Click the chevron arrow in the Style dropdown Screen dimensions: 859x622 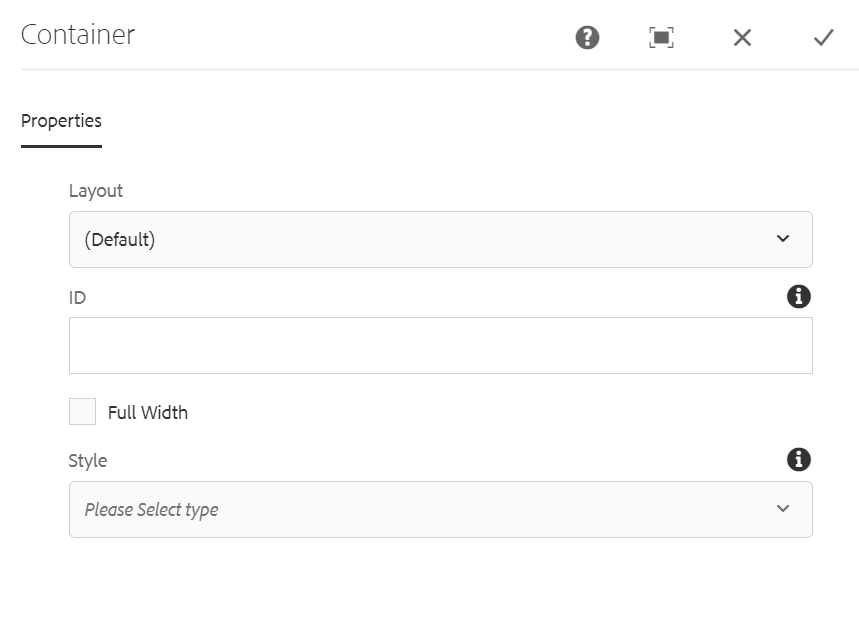[783, 509]
